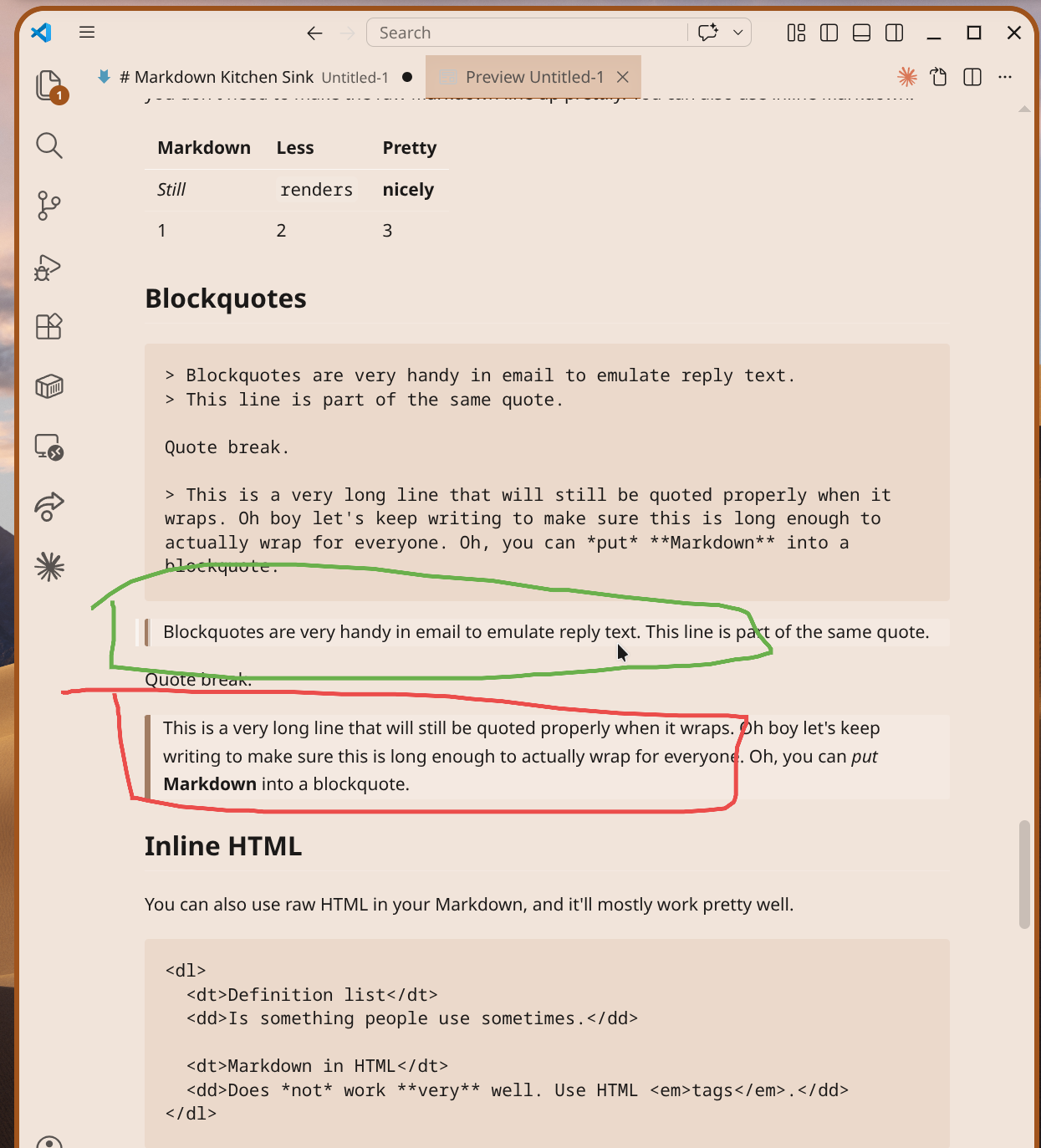Image resolution: width=1041 pixels, height=1148 pixels.
Task: Open the Run and Debug view
Action: coord(48,267)
